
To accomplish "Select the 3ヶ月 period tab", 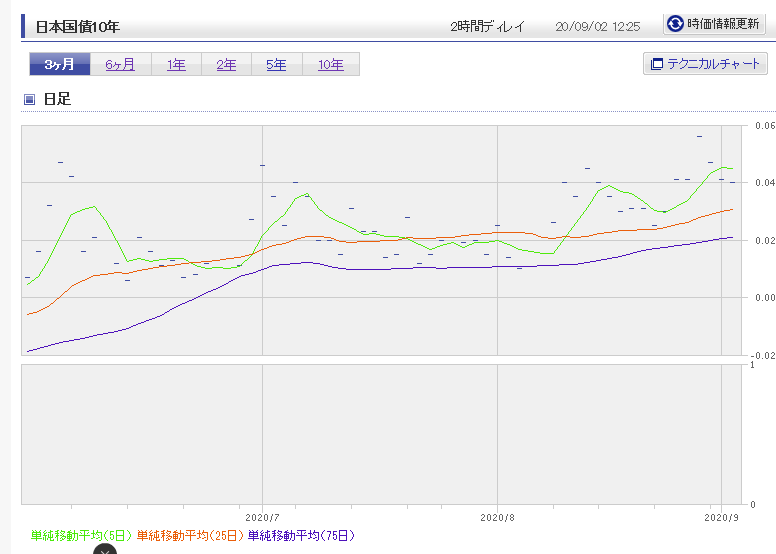I will coord(60,64).
